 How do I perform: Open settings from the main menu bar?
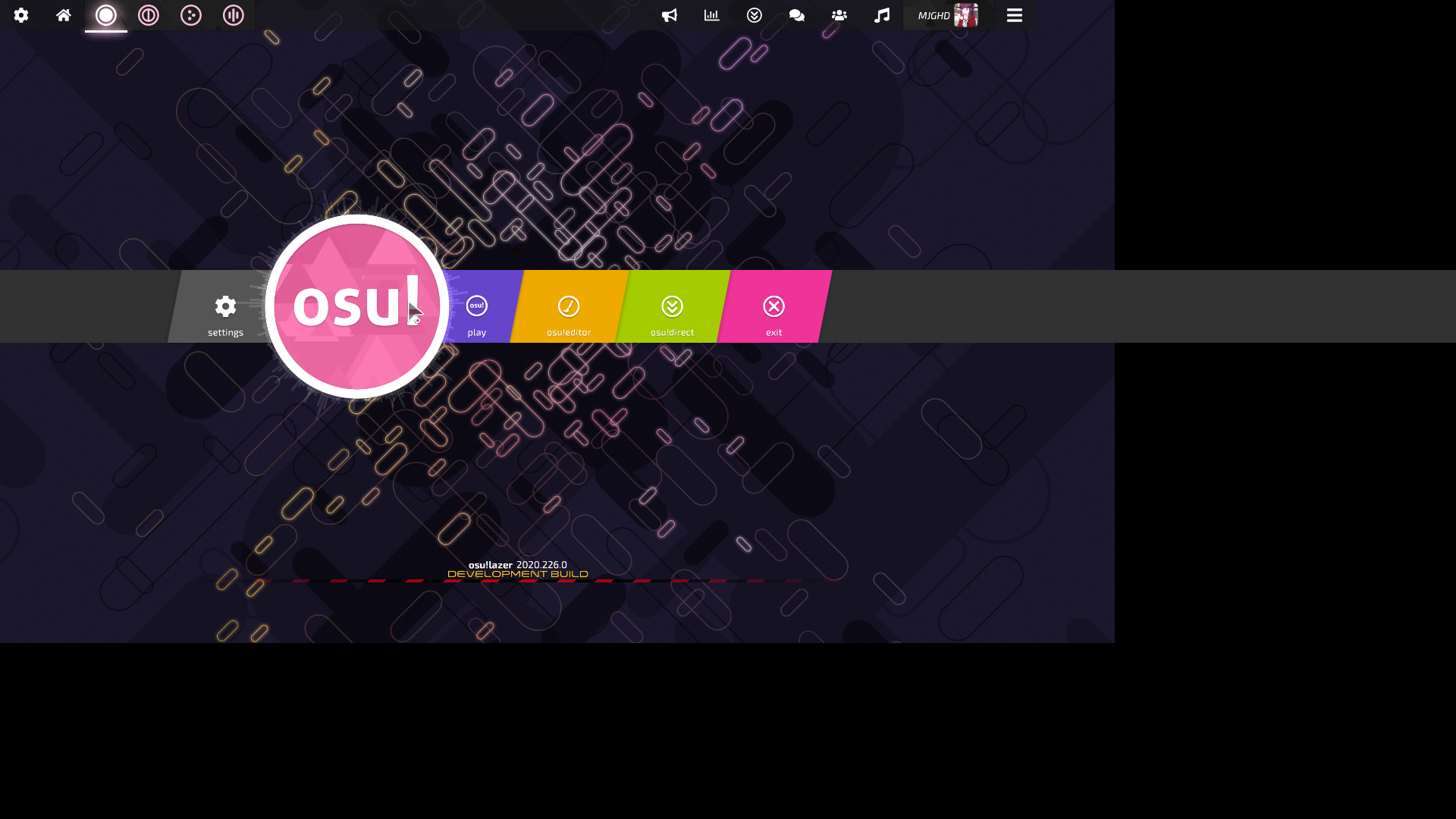pyautogui.click(x=225, y=311)
